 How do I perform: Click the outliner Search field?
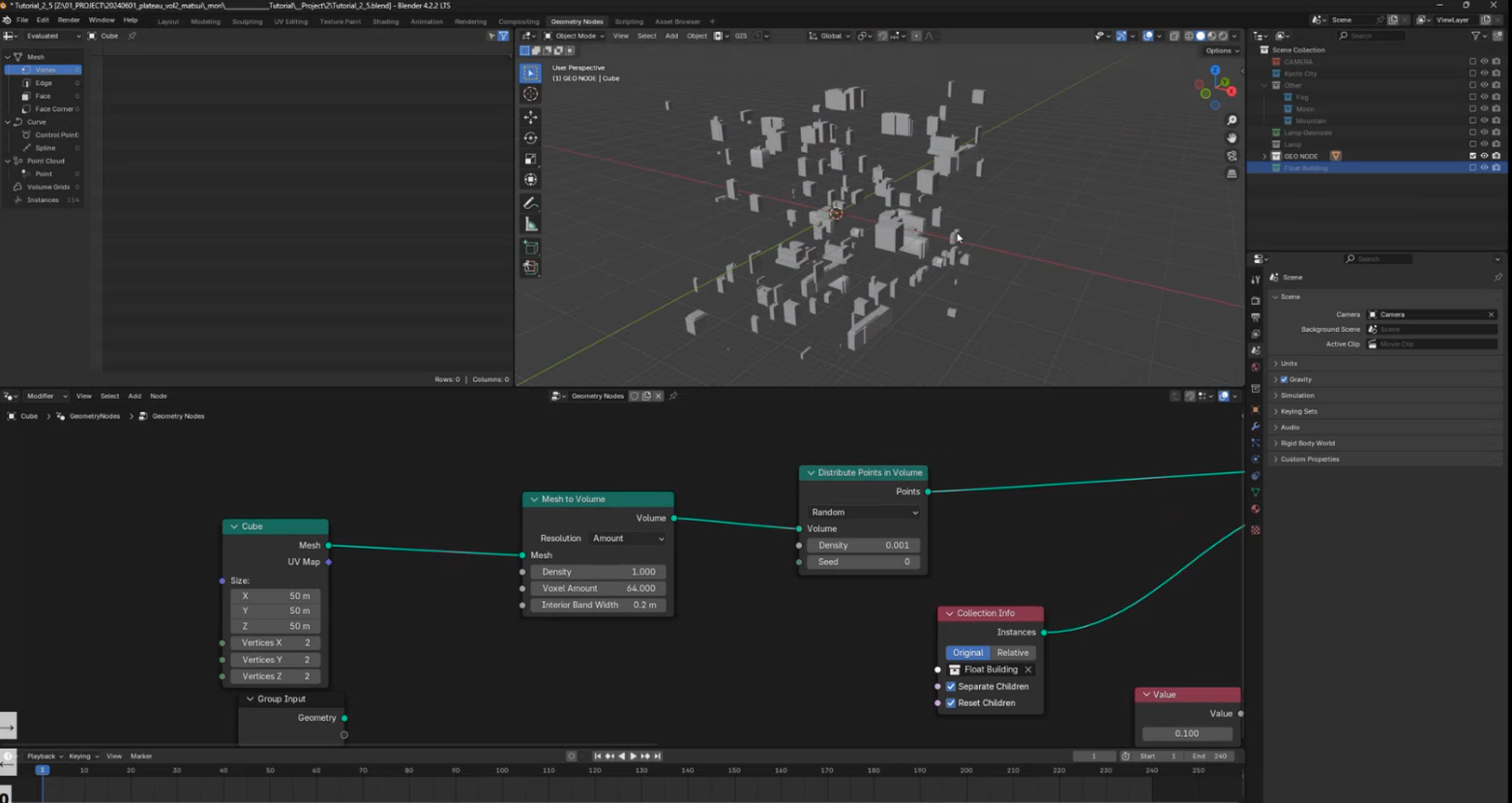(x=1372, y=36)
